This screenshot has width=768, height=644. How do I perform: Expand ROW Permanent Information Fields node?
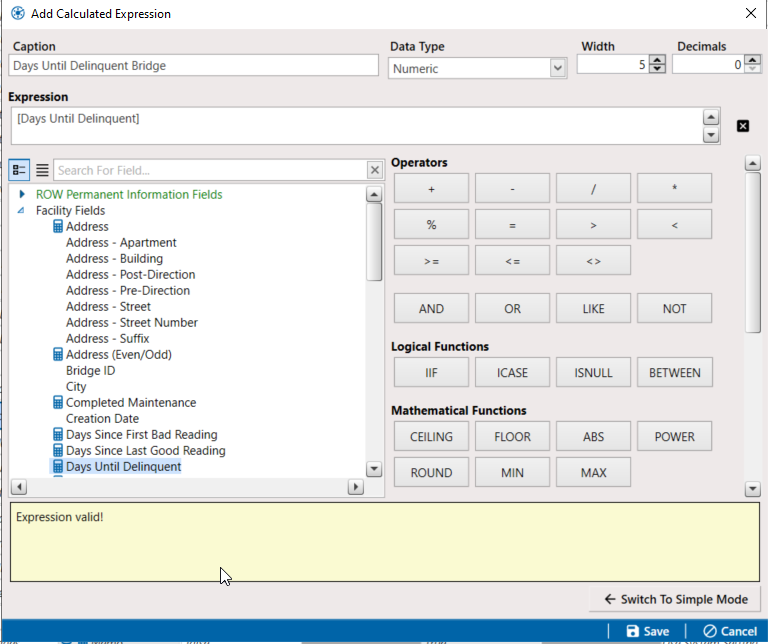22,194
